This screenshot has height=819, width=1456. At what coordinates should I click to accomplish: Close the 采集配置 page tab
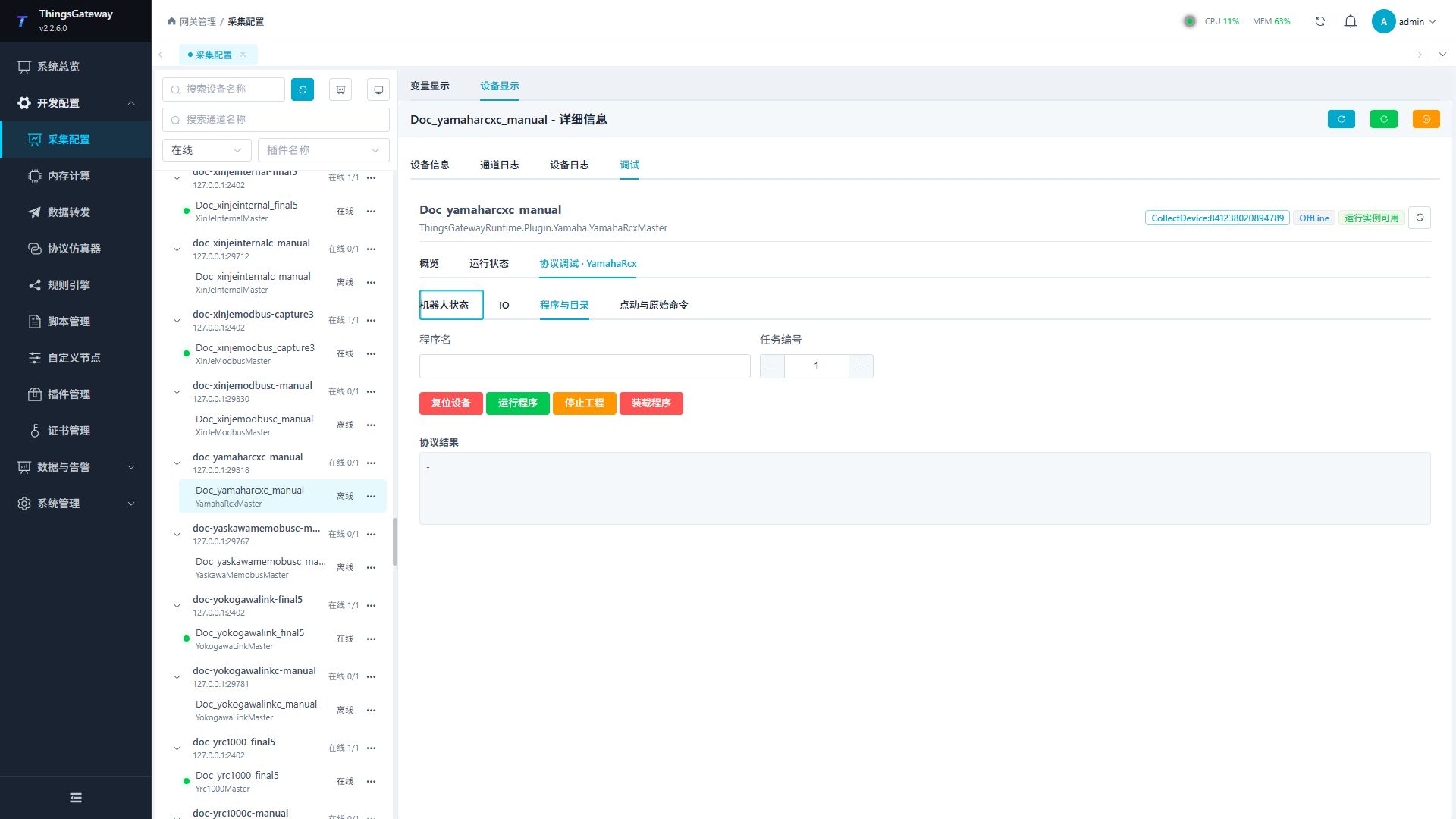coord(243,55)
